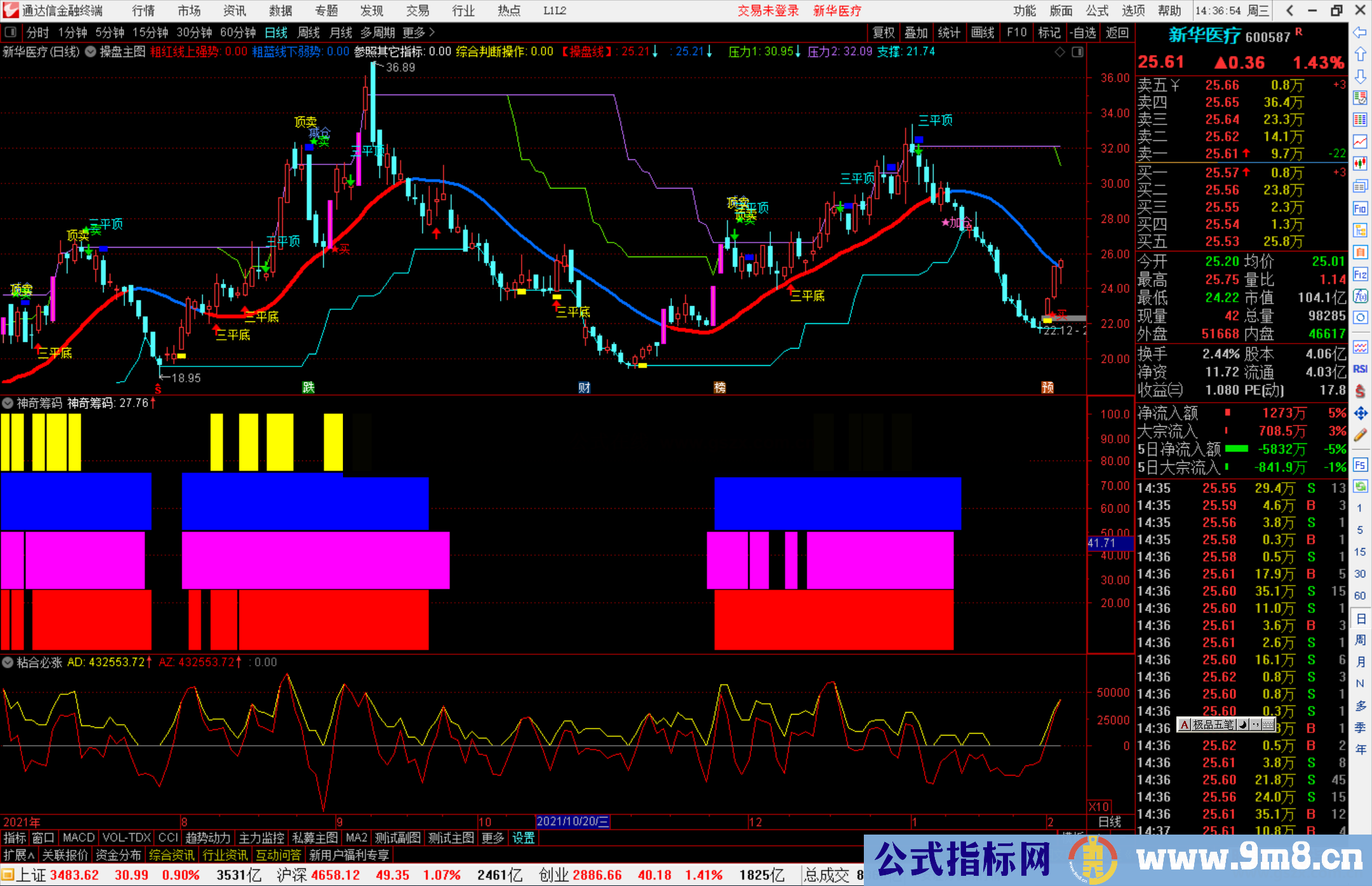This screenshot has width=1372, height=886.
Task: Toggle the diamond marker icon above chart
Action: 1059,52
